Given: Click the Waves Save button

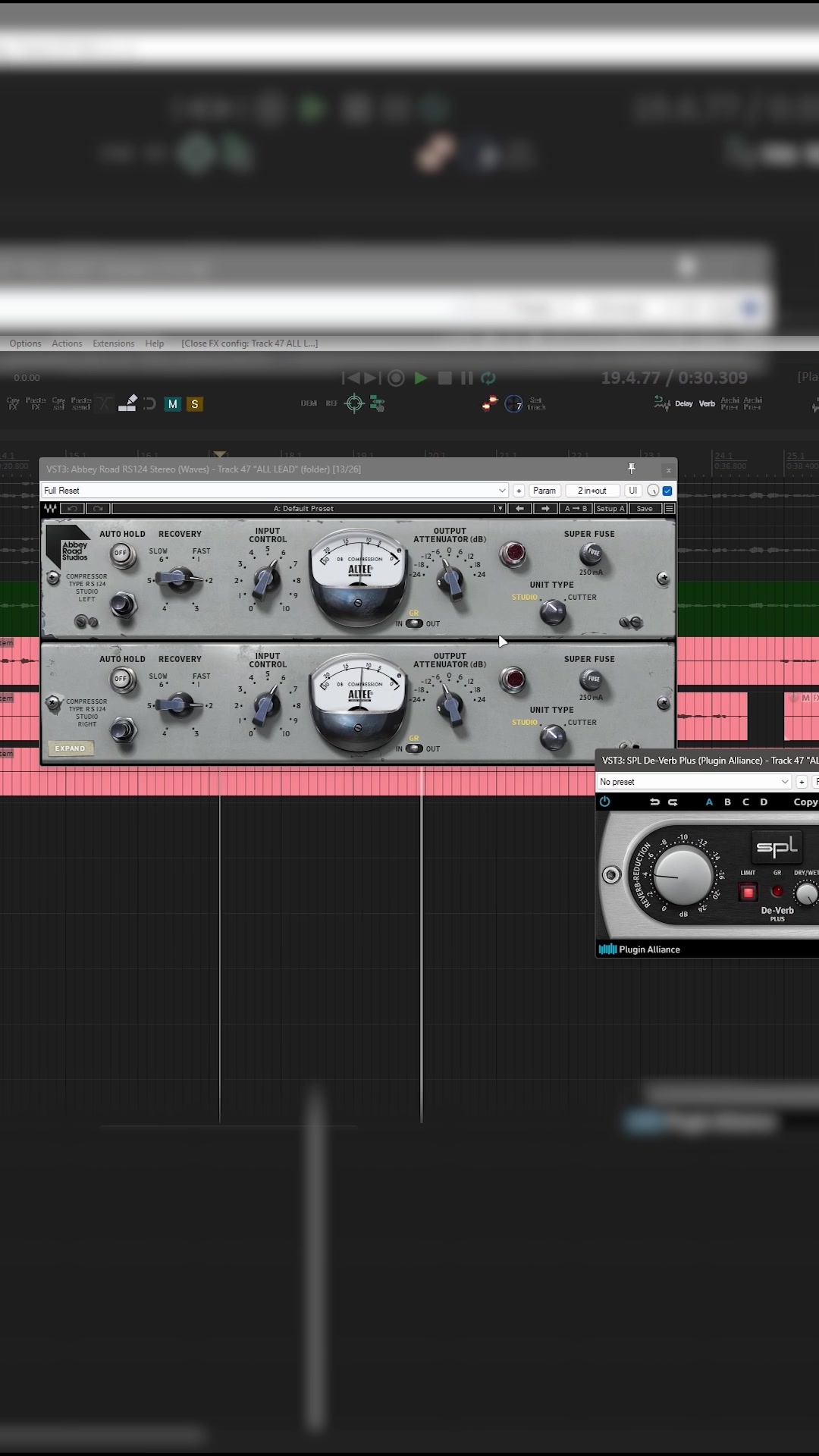Looking at the screenshot, I should coord(645,509).
